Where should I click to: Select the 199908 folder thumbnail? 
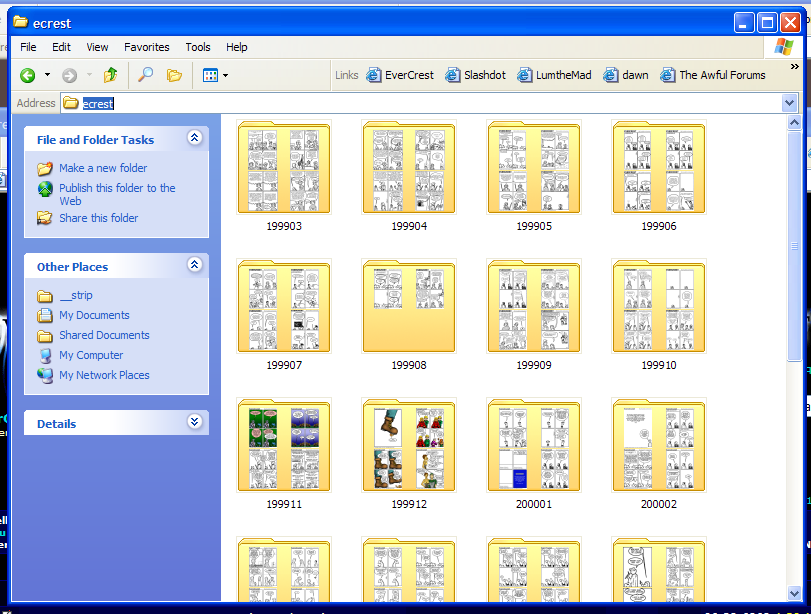click(409, 306)
